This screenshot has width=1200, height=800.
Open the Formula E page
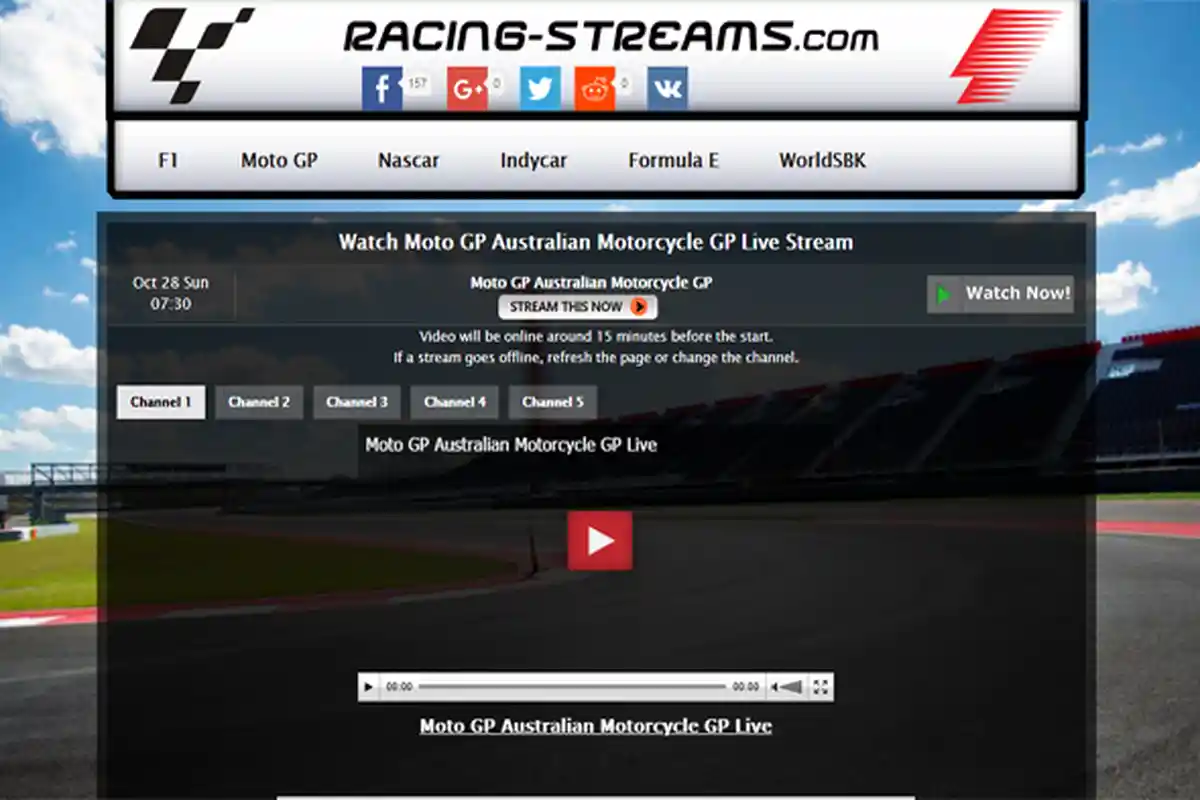coord(673,160)
